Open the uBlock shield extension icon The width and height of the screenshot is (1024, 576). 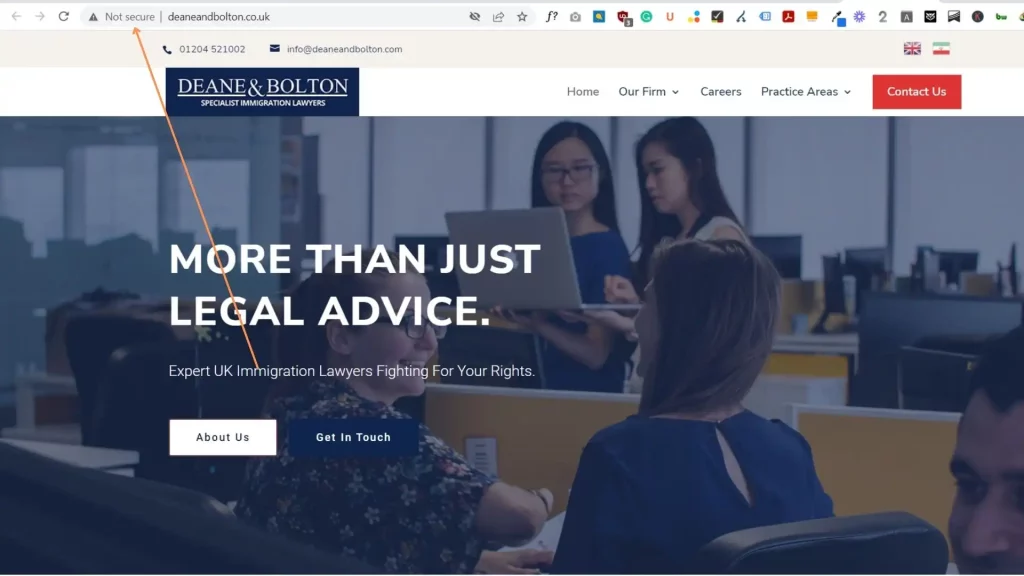(623, 18)
